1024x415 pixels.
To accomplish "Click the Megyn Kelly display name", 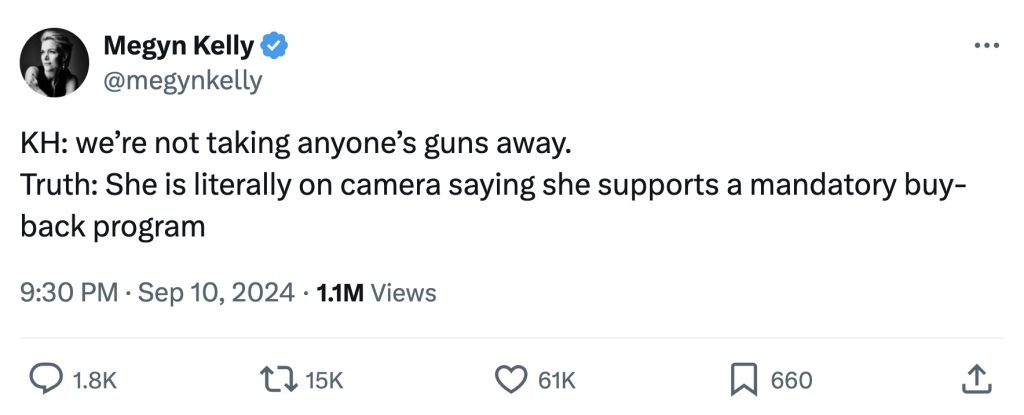I will pyautogui.click(x=178, y=45).
